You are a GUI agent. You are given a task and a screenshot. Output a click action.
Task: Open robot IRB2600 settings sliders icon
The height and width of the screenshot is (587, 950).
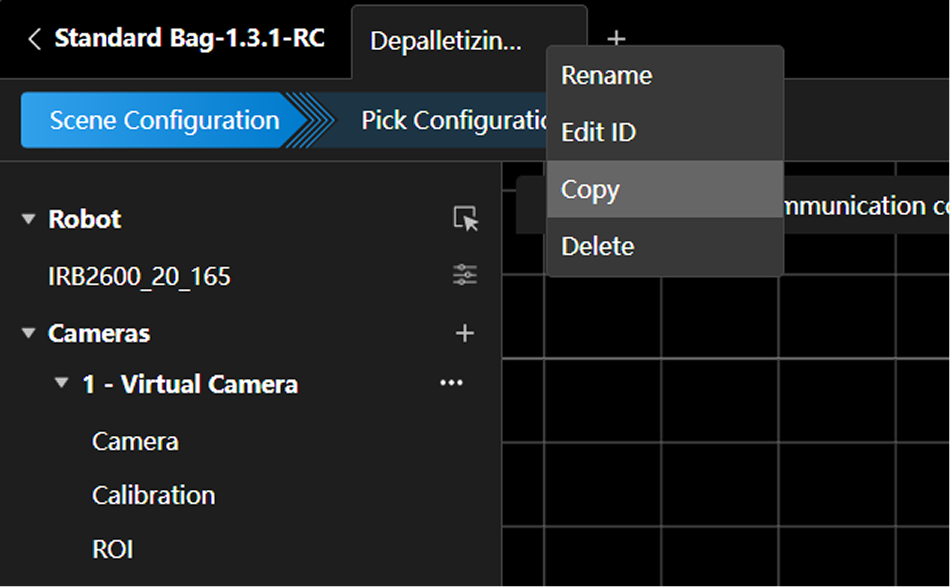point(465,275)
